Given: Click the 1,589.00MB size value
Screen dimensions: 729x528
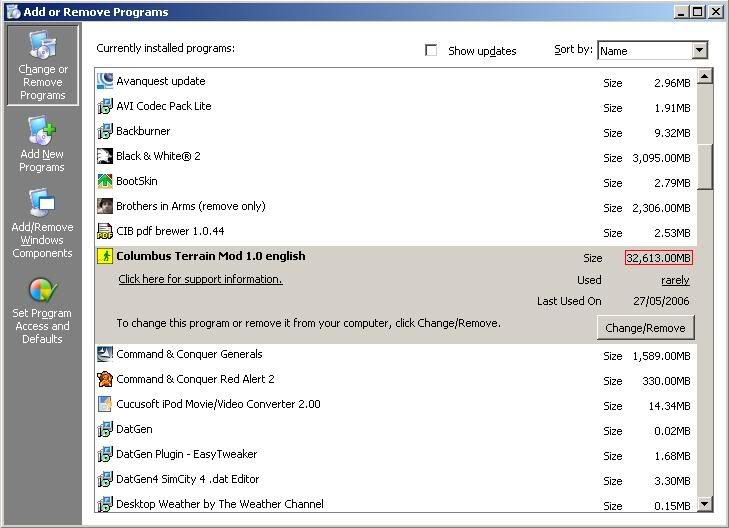Looking at the screenshot, I should pos(661,356).
